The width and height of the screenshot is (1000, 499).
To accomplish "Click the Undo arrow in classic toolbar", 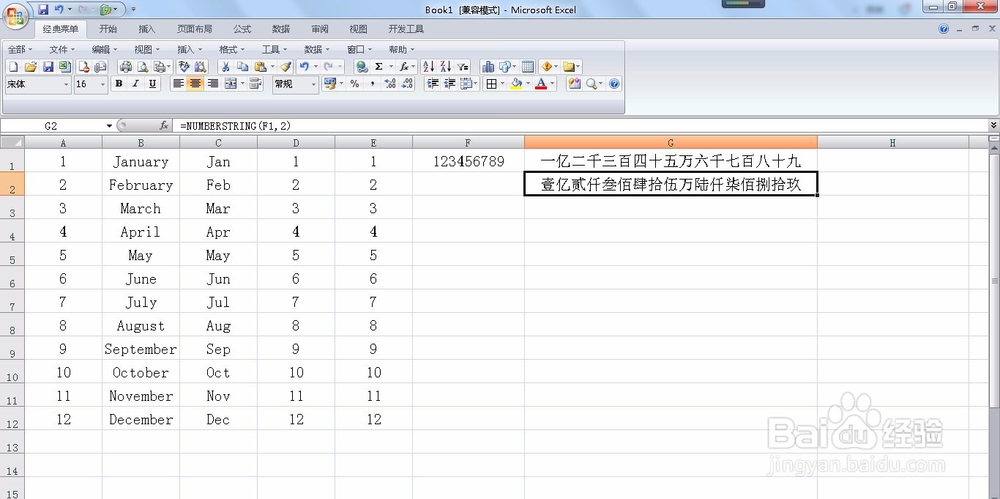I will tap(304, 66).
